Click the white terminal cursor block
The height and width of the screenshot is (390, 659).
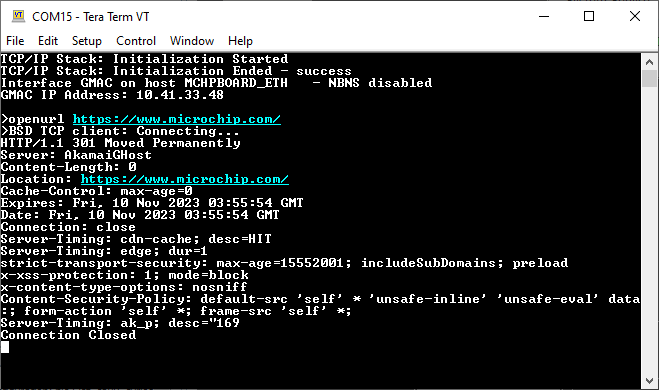[5, 347]
